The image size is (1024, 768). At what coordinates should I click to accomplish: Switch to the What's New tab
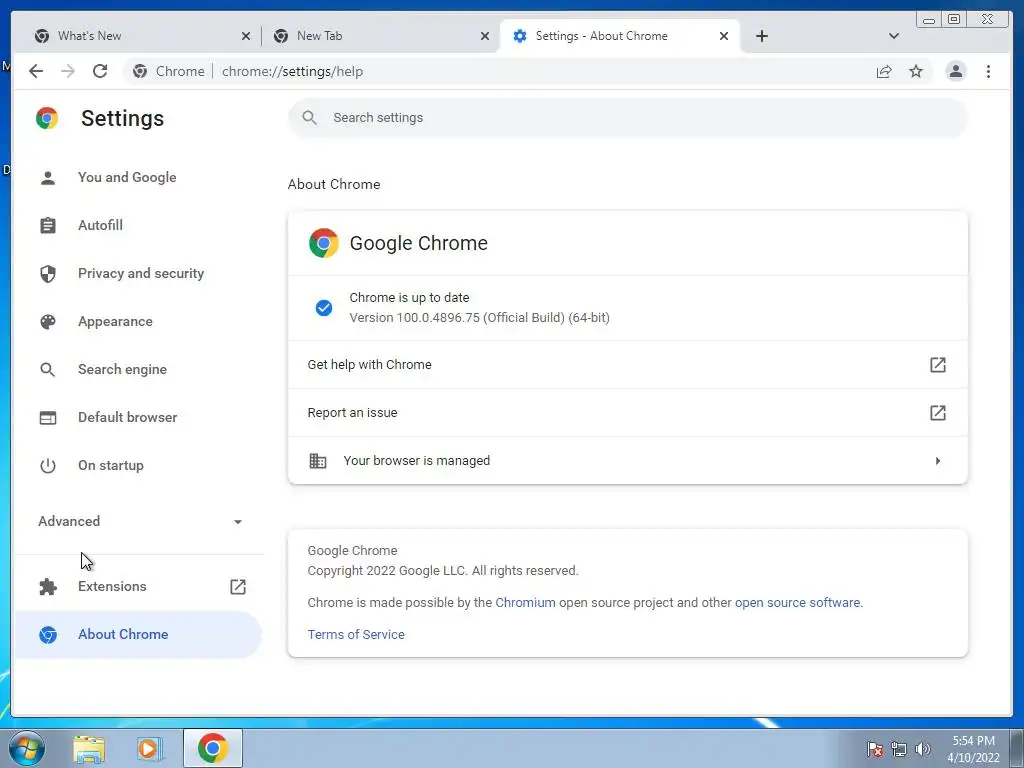pyautogui.click(x=142, y=36)
